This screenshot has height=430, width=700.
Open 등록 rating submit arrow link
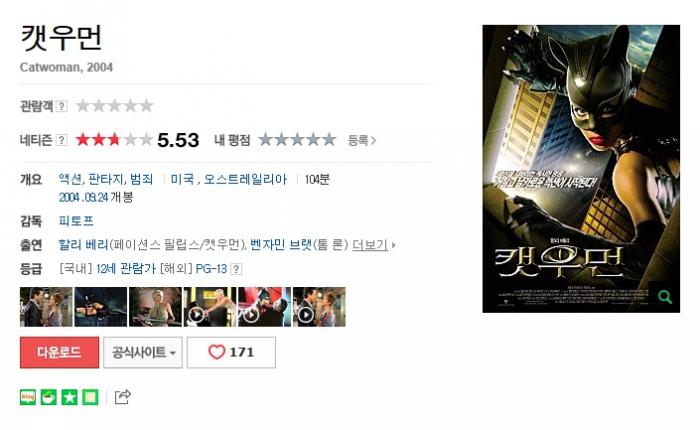362,140
